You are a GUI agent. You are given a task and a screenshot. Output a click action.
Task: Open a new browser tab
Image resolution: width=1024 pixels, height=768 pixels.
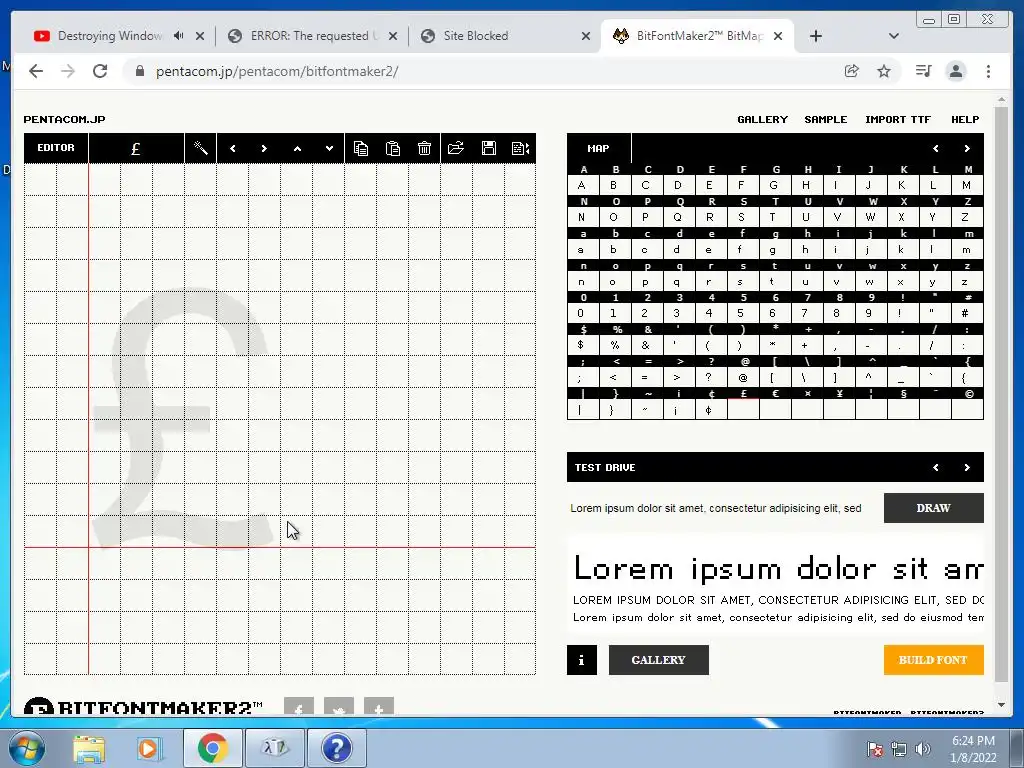tap(816, 36)
